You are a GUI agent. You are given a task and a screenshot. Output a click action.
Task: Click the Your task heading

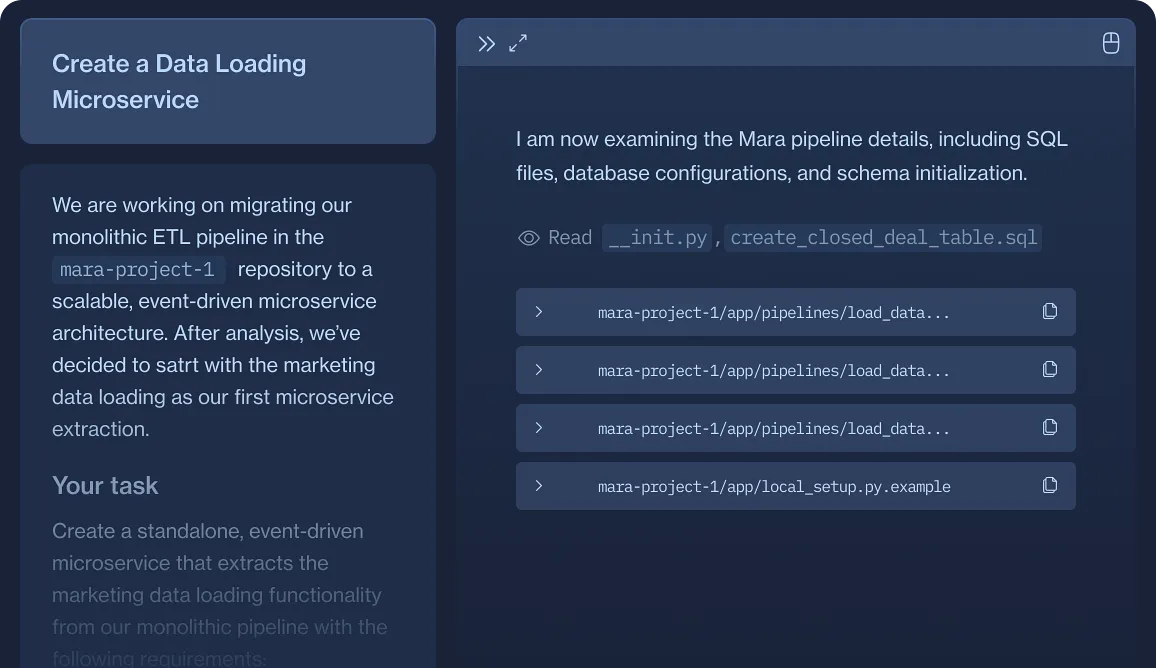pyautogui.click(x=105, y=486)
